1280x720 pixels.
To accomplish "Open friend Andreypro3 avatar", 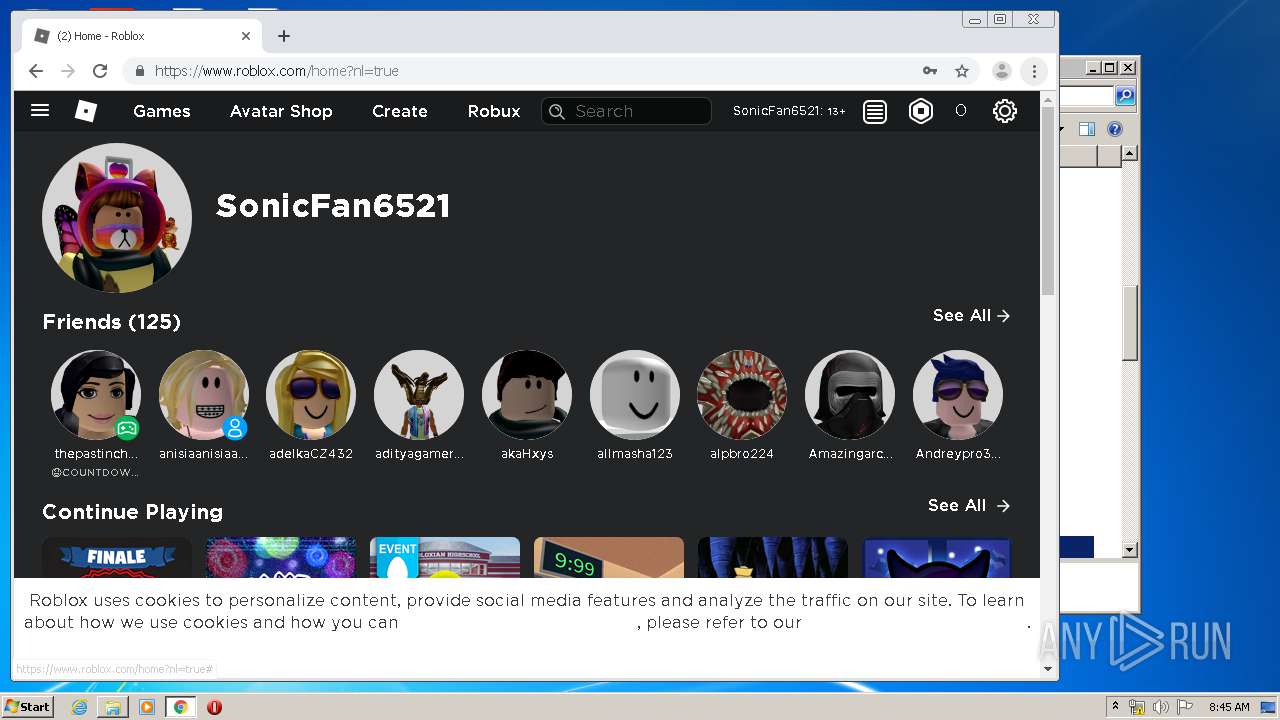I will [958, 395].
